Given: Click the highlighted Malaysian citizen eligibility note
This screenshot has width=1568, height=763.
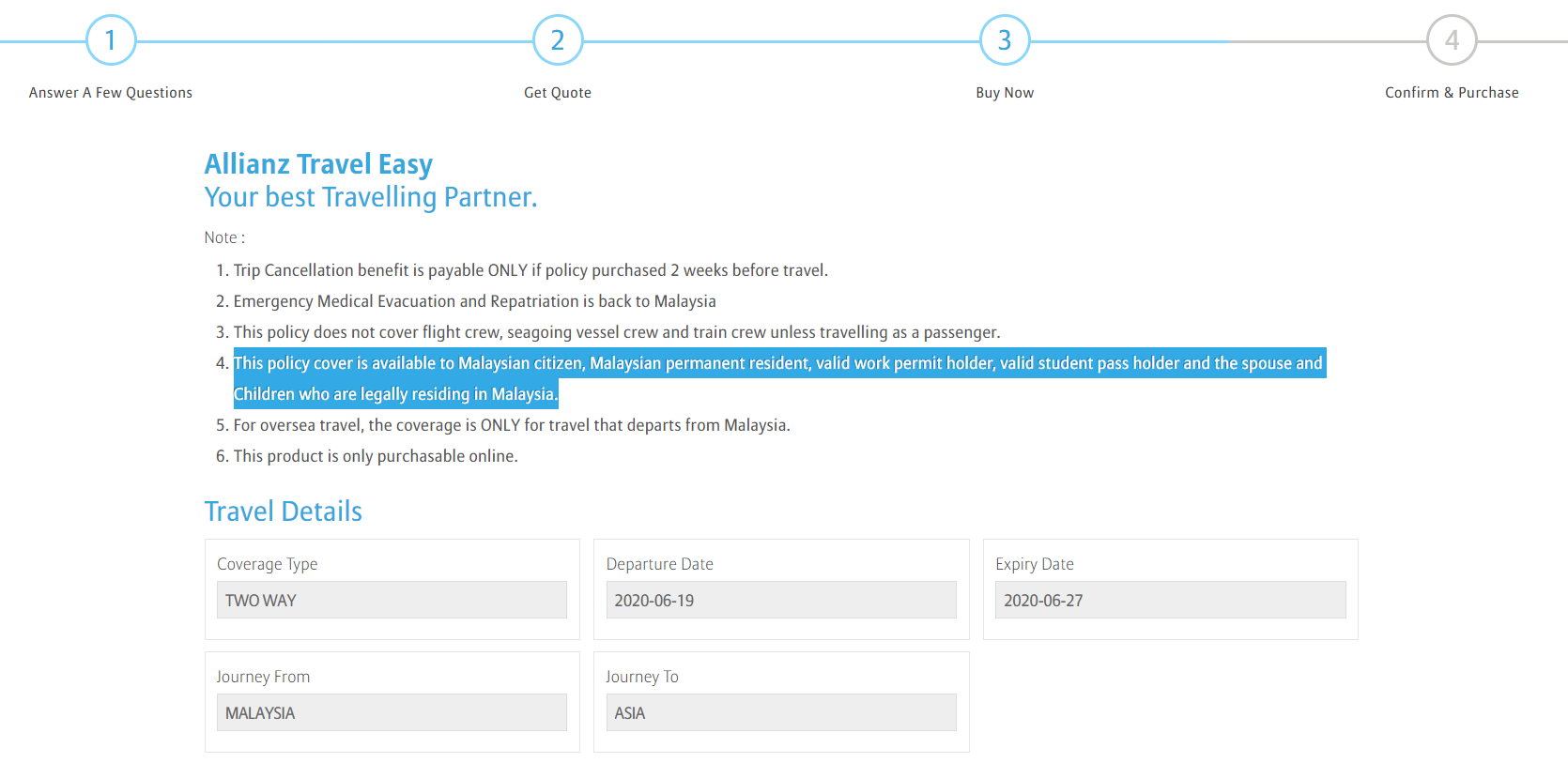Looking at the screenshot, I should point(778,378).
